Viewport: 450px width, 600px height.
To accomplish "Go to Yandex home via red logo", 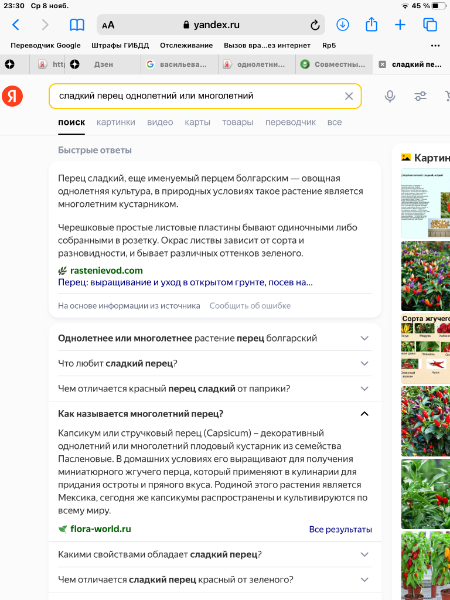I will (x=12, y=96).
